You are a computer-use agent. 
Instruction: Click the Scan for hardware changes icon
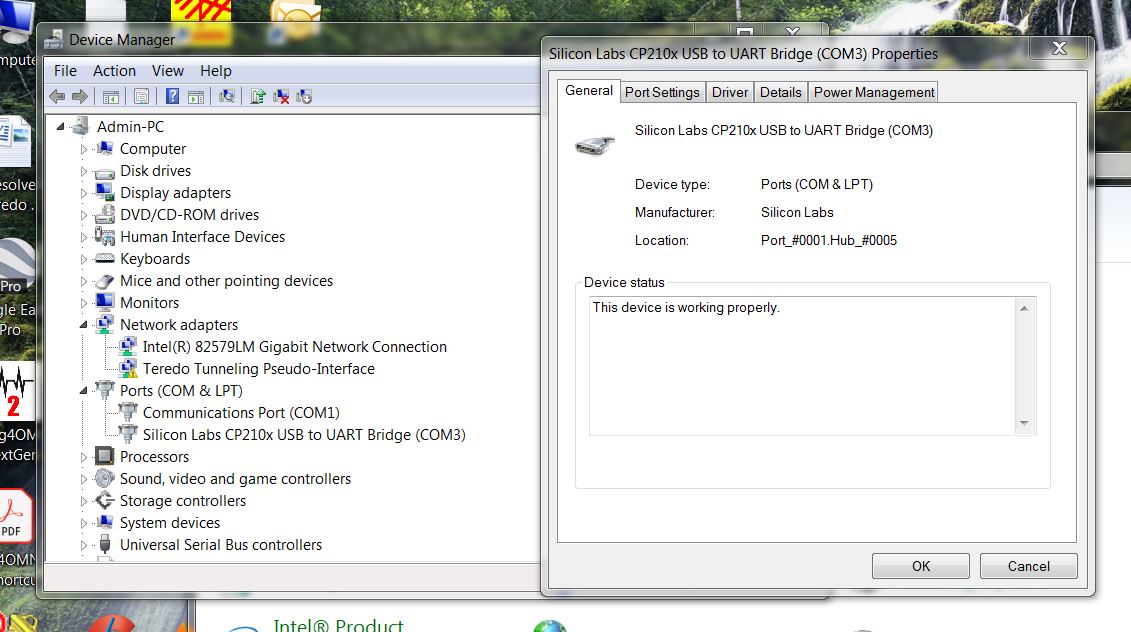226,97
